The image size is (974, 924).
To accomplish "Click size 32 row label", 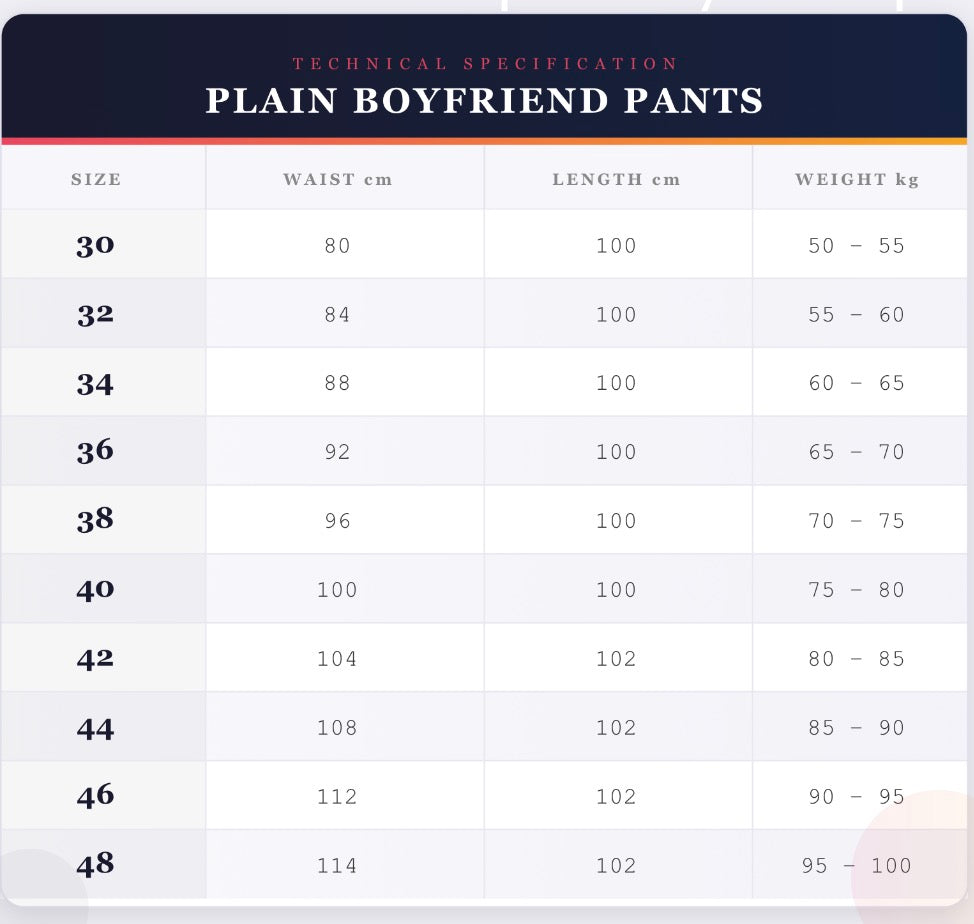I will [x=95, y=314].
